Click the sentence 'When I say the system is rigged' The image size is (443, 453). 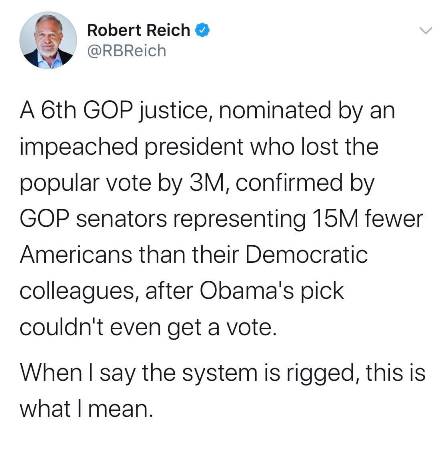(186, 373)
